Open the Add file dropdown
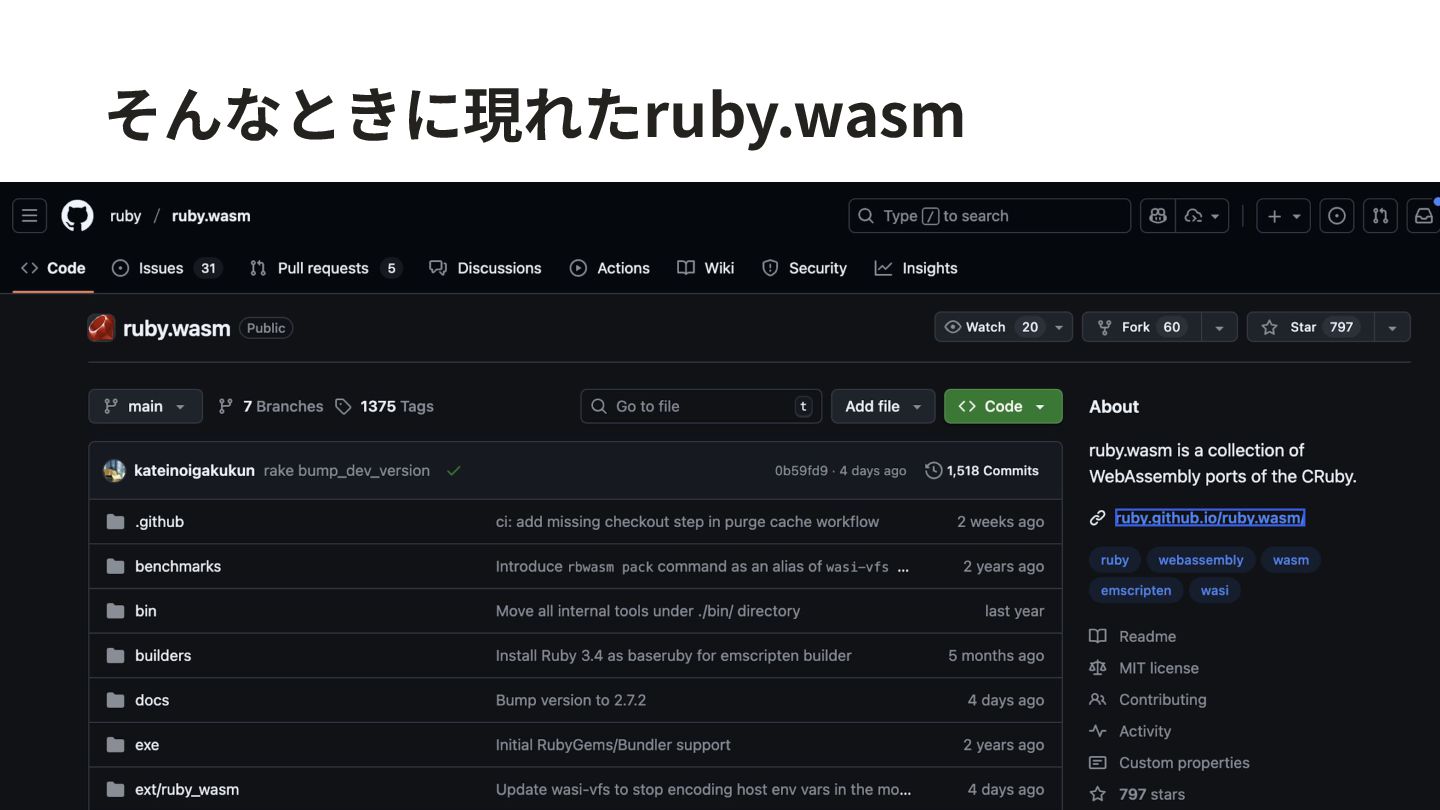Viewport: 1440px width, 810px height. [x=883, y=406]
